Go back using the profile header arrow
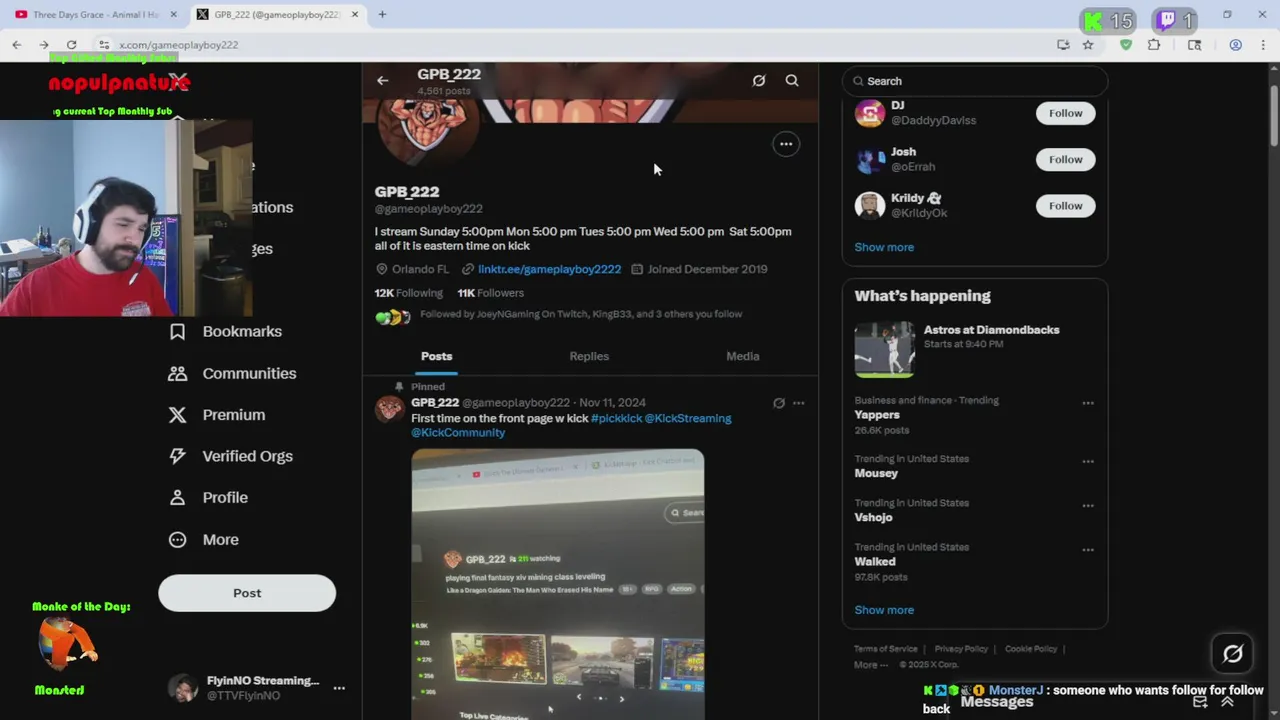Screen dimensions: 1280x720 point(382,81)
